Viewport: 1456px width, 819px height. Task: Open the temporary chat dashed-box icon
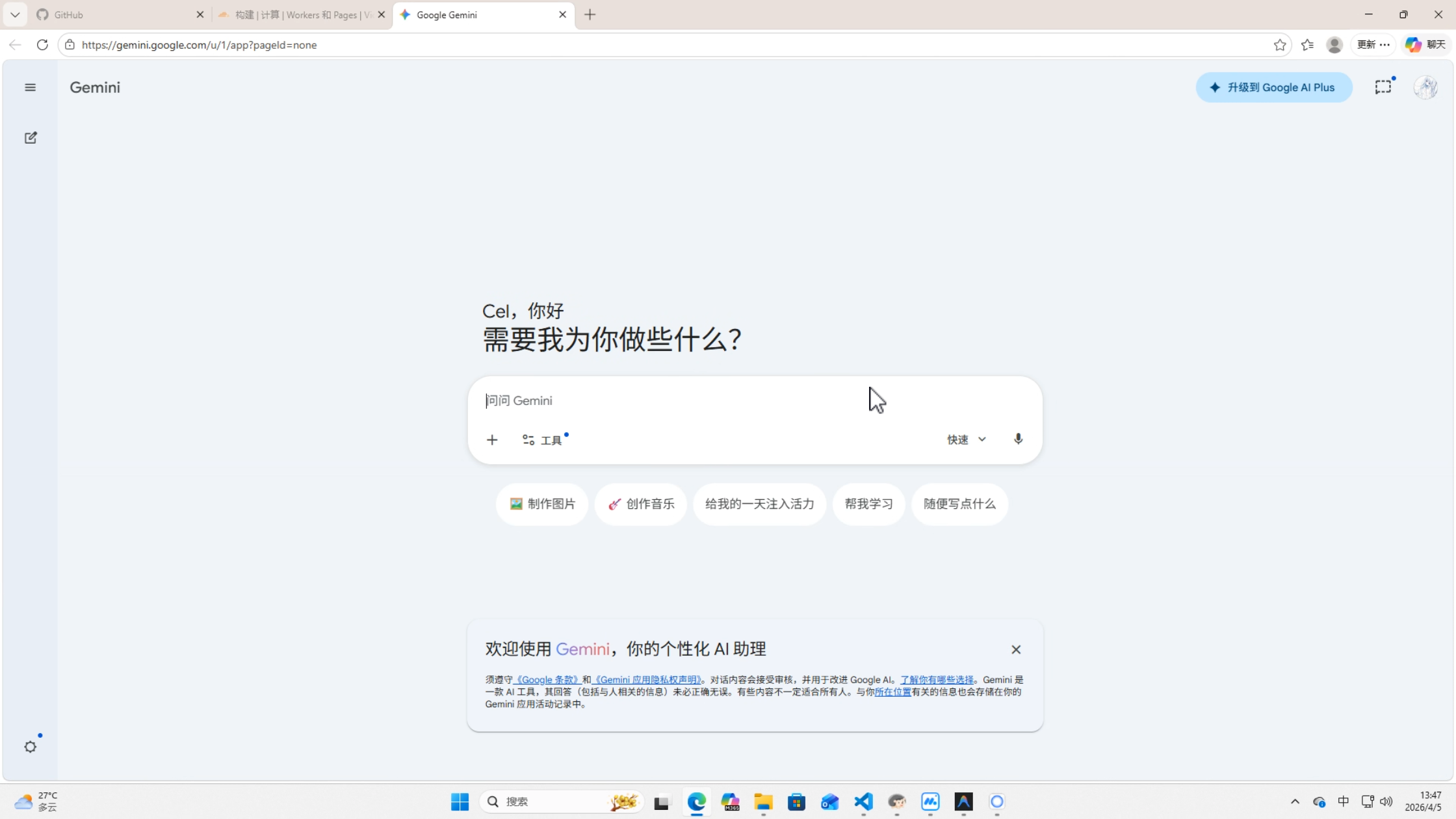pos(1383,87)
